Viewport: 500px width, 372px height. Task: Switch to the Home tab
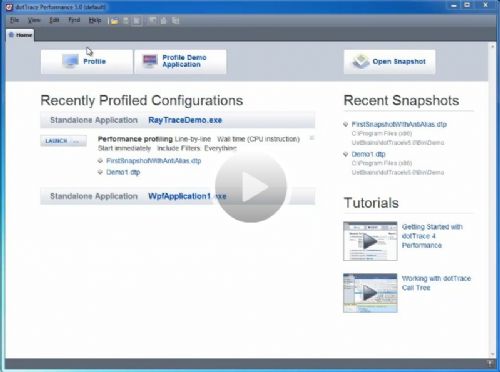pyautogui.click(x=20, y=35)
